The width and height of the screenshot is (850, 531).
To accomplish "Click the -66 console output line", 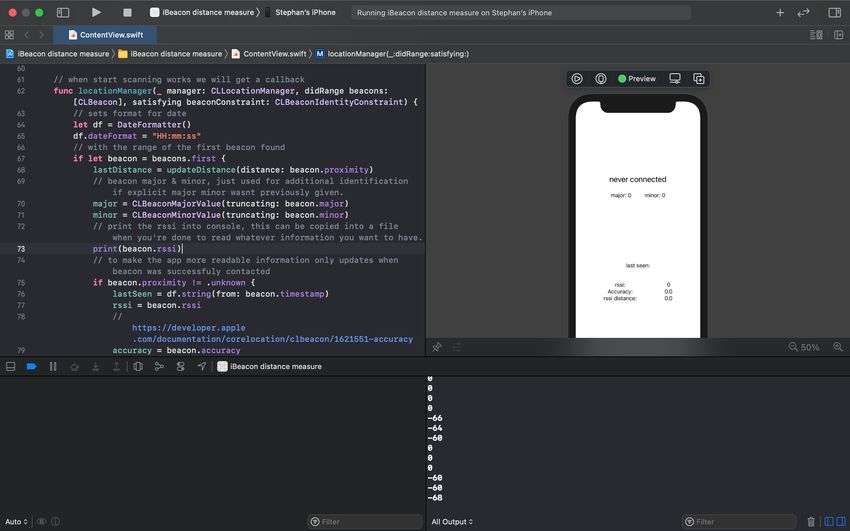I will coord(435,418).
